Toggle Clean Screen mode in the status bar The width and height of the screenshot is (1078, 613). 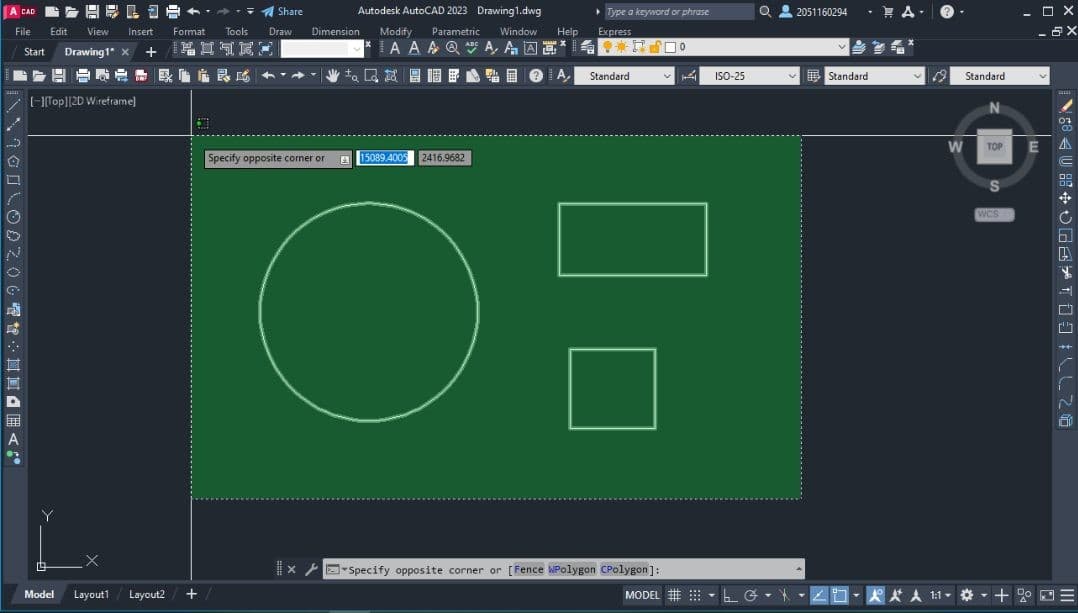[1047, 595]
